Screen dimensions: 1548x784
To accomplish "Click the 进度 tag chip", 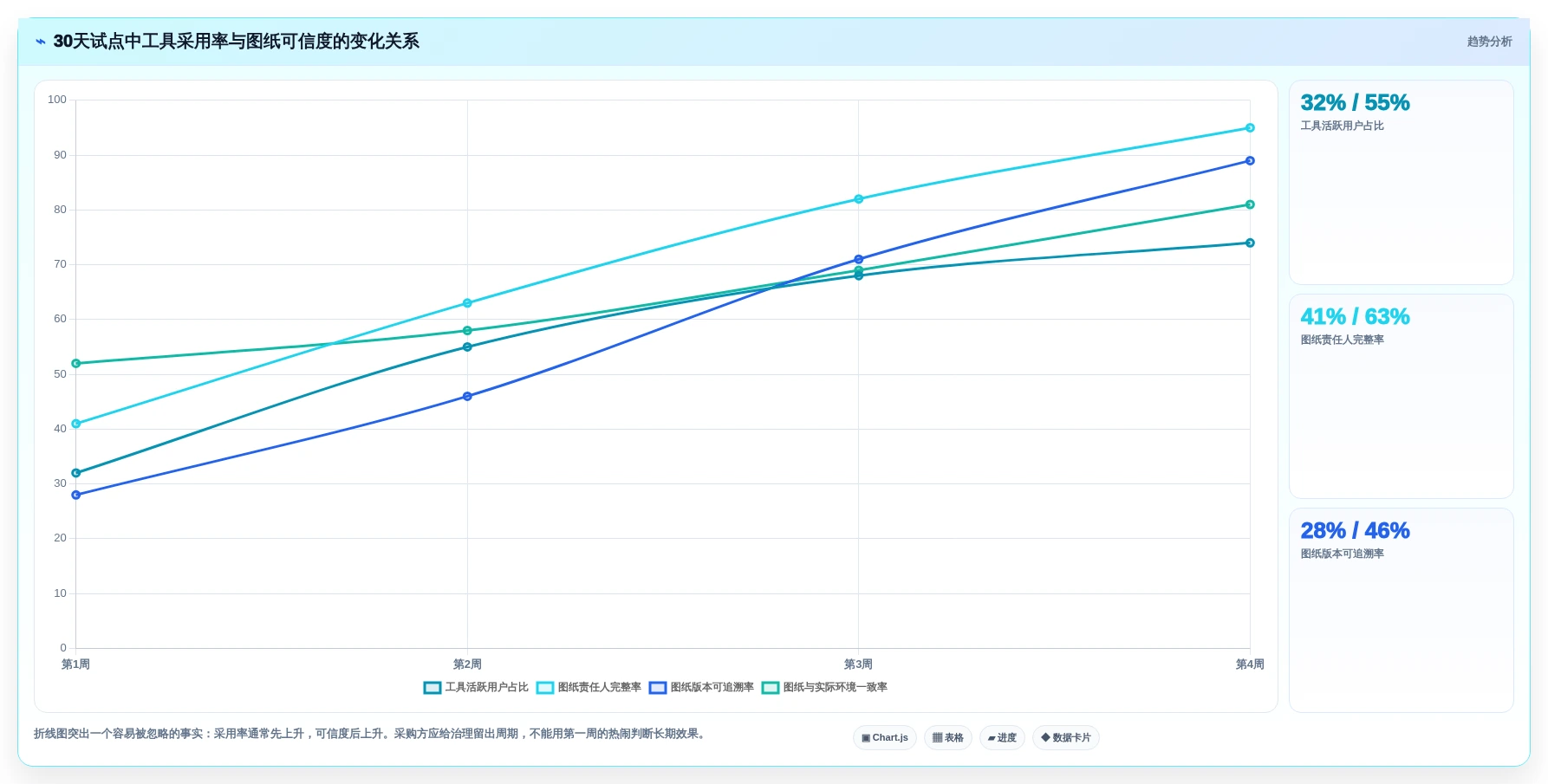I will tap(1002, 738).
